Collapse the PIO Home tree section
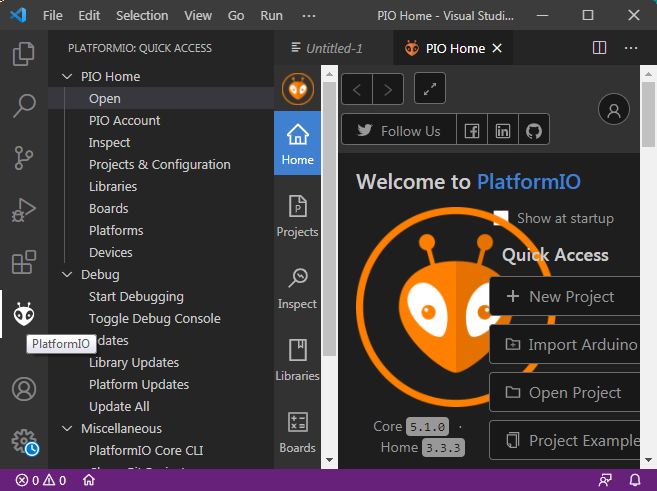 click(67, 77)
